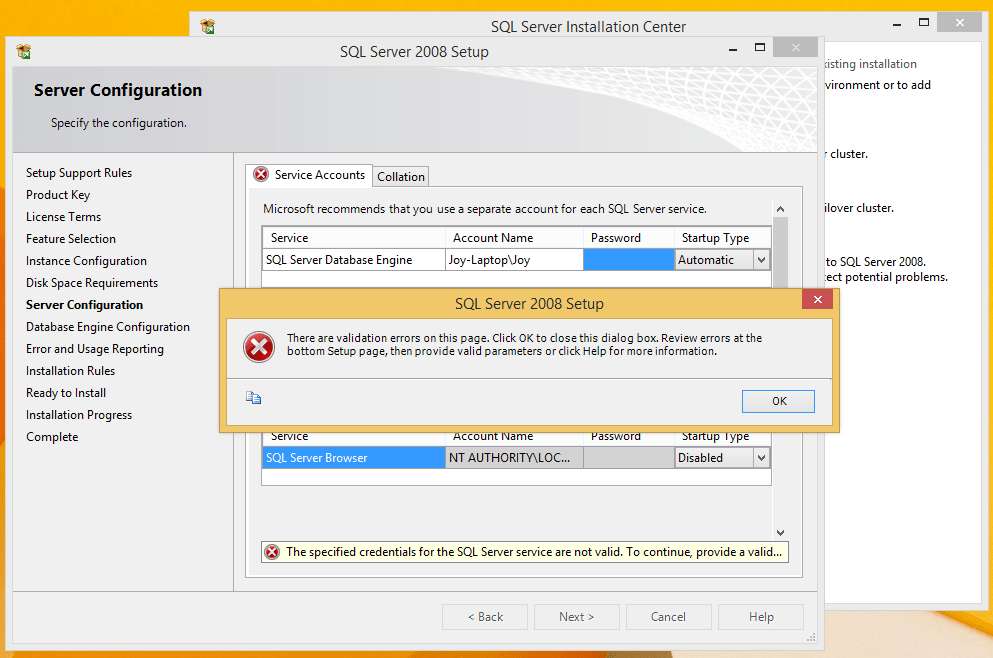The width and height of the screenshot is (993, 658).
Task: Click the red error icon in dialog
Action: pos(259,347)
